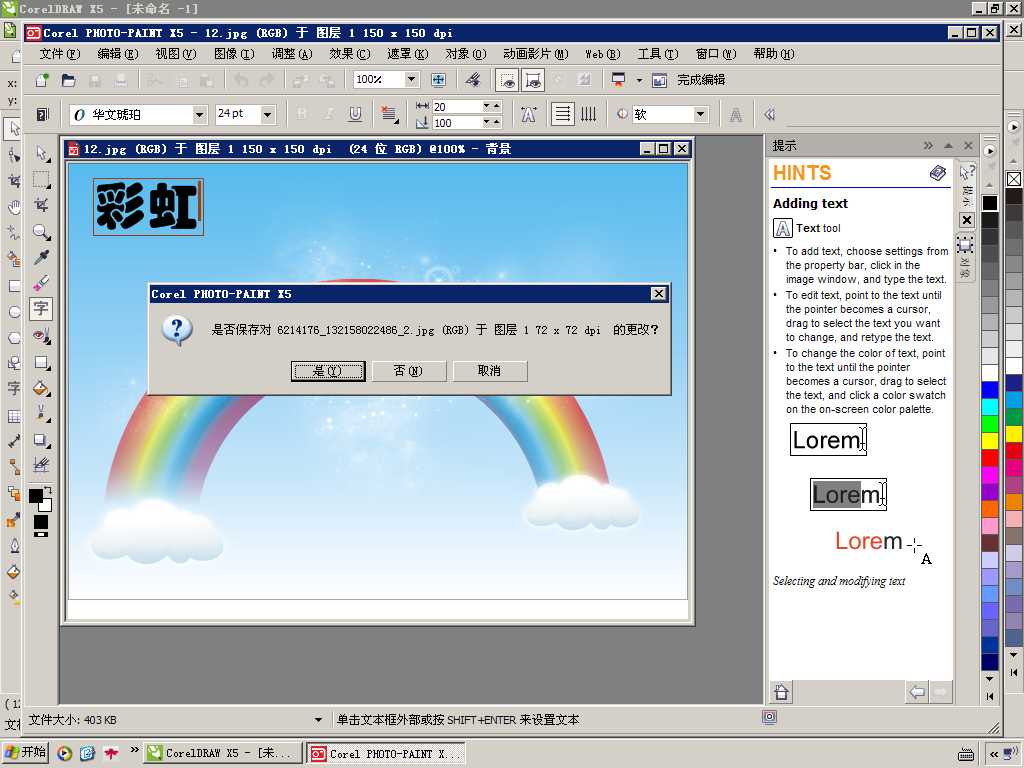Open the 开始 Start button
The height and width of the screenshot is (768, 1024).
pos(25,752)
